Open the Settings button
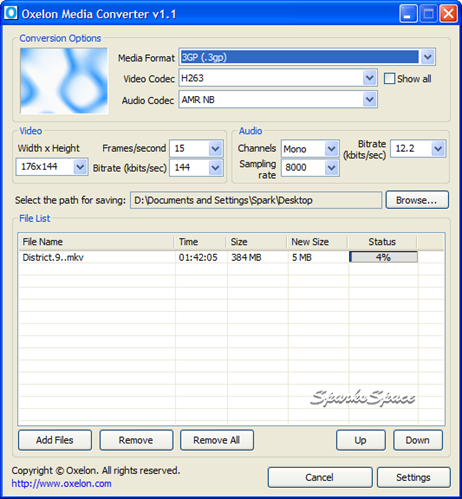 click(x=414, y=477)
